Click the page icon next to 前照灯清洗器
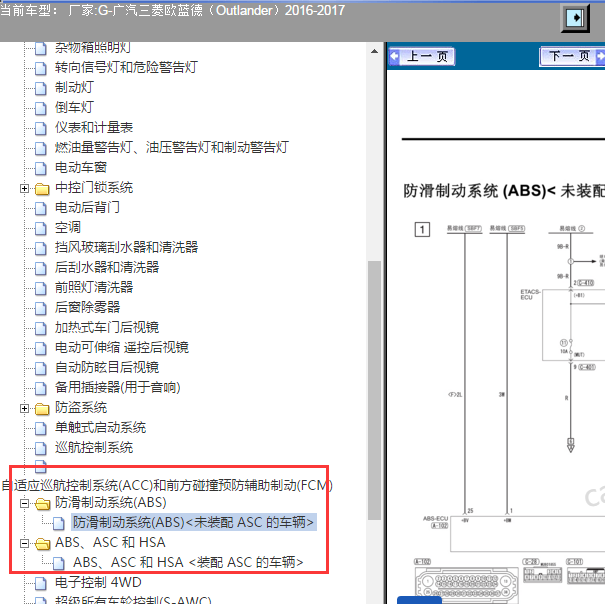Screen dimensions: 605x604 coord(41,288)
